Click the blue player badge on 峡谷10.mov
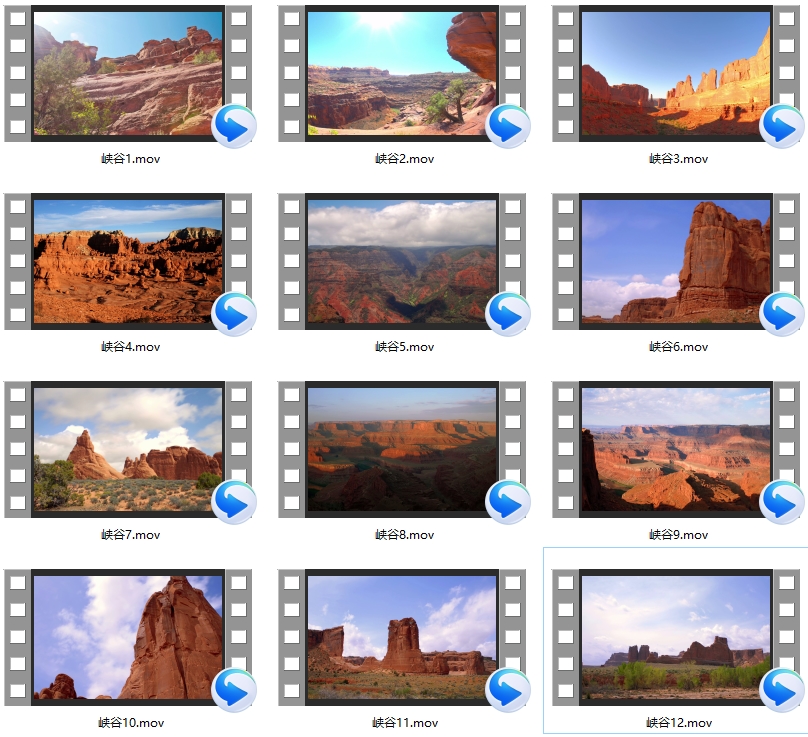 point(234,691)
